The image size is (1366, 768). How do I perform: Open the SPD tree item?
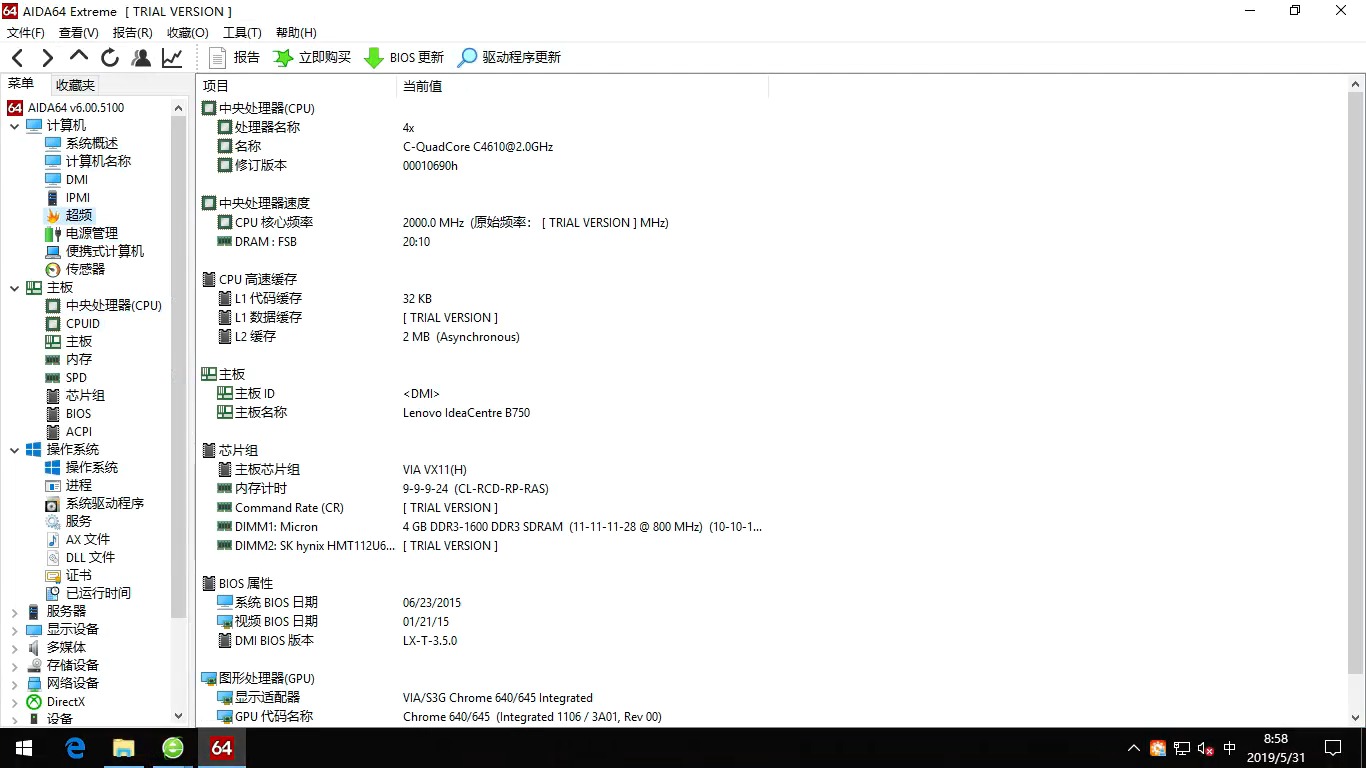(67, 378)
